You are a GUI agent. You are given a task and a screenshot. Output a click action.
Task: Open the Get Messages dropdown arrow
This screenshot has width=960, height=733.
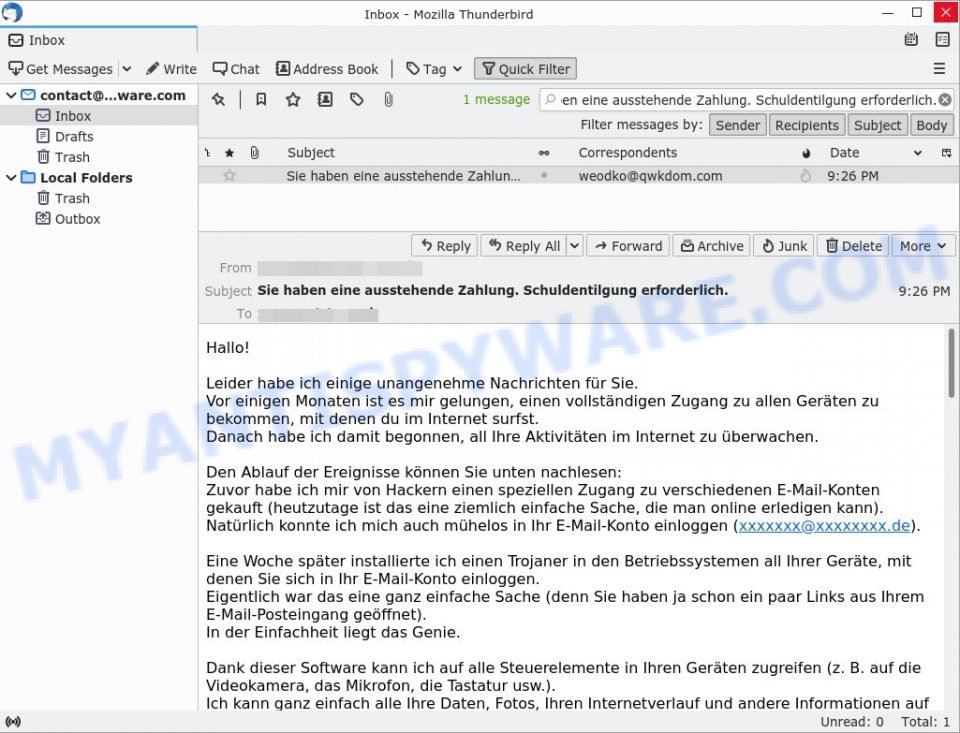click(127, 69)
